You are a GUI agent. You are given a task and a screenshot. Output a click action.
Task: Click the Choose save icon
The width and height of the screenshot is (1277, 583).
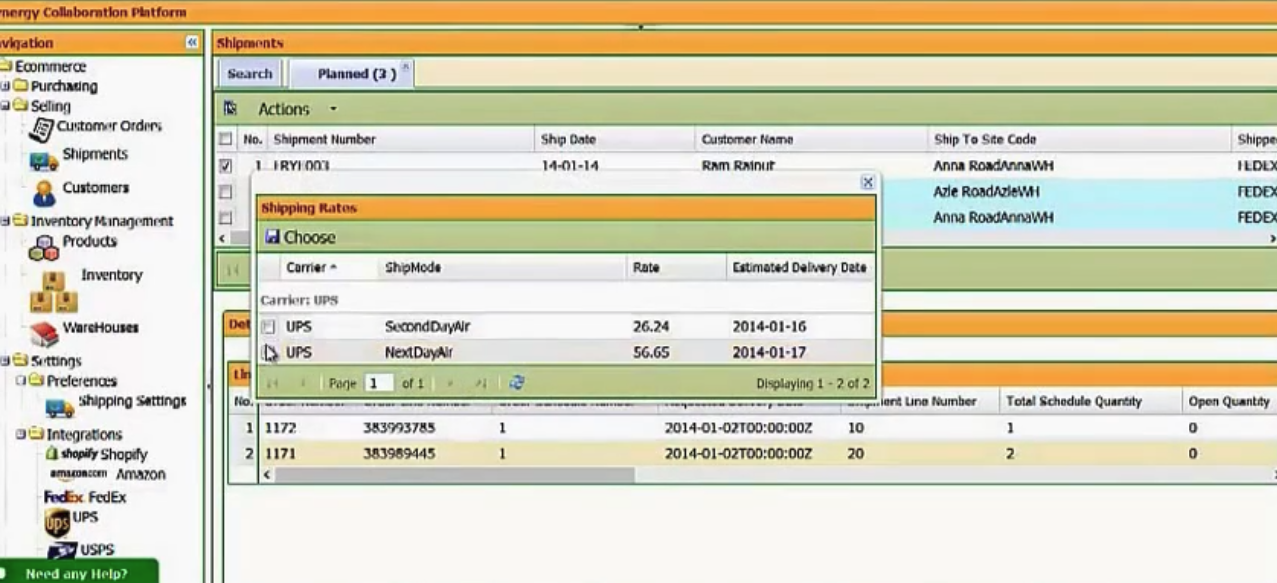point(272,237)
